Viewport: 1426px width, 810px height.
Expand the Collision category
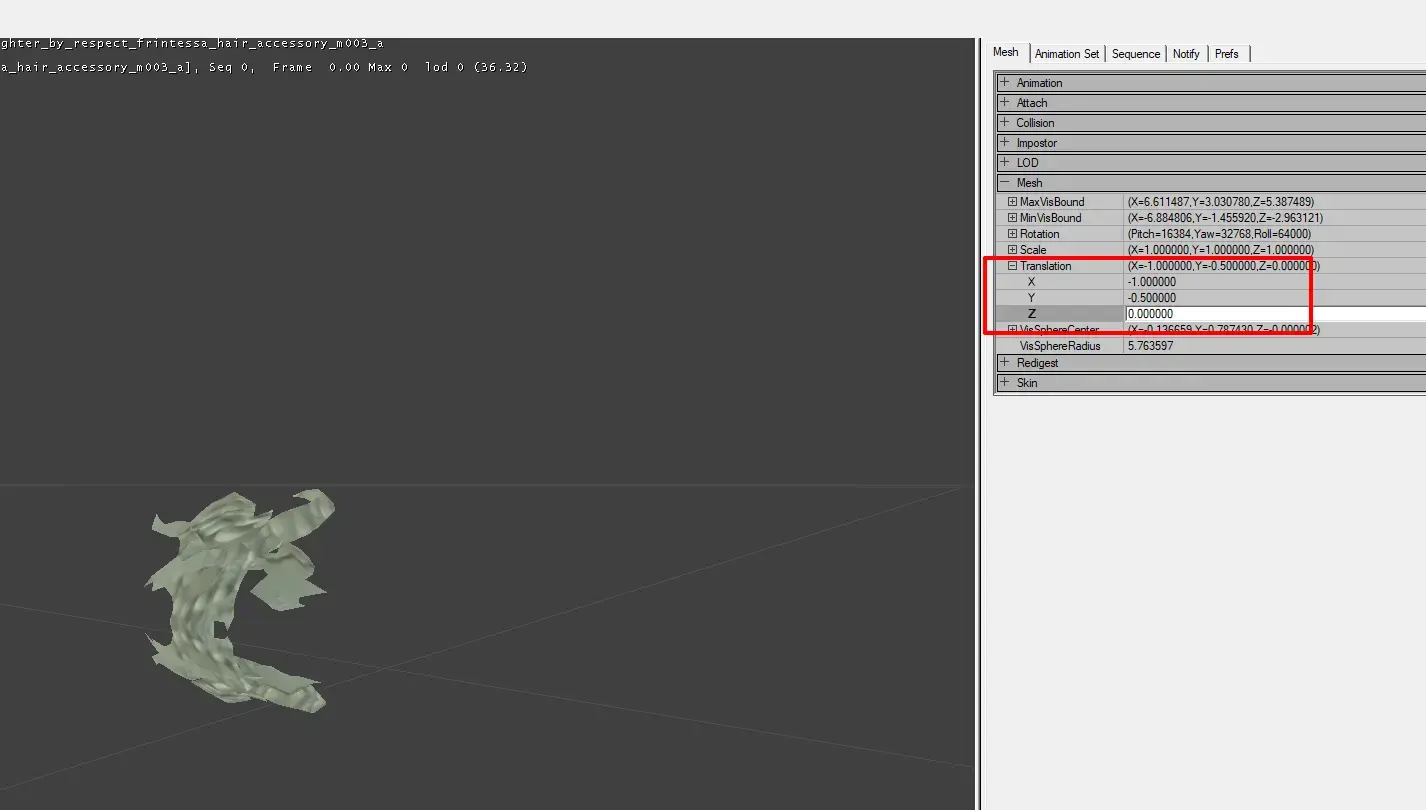(1005, 122)
